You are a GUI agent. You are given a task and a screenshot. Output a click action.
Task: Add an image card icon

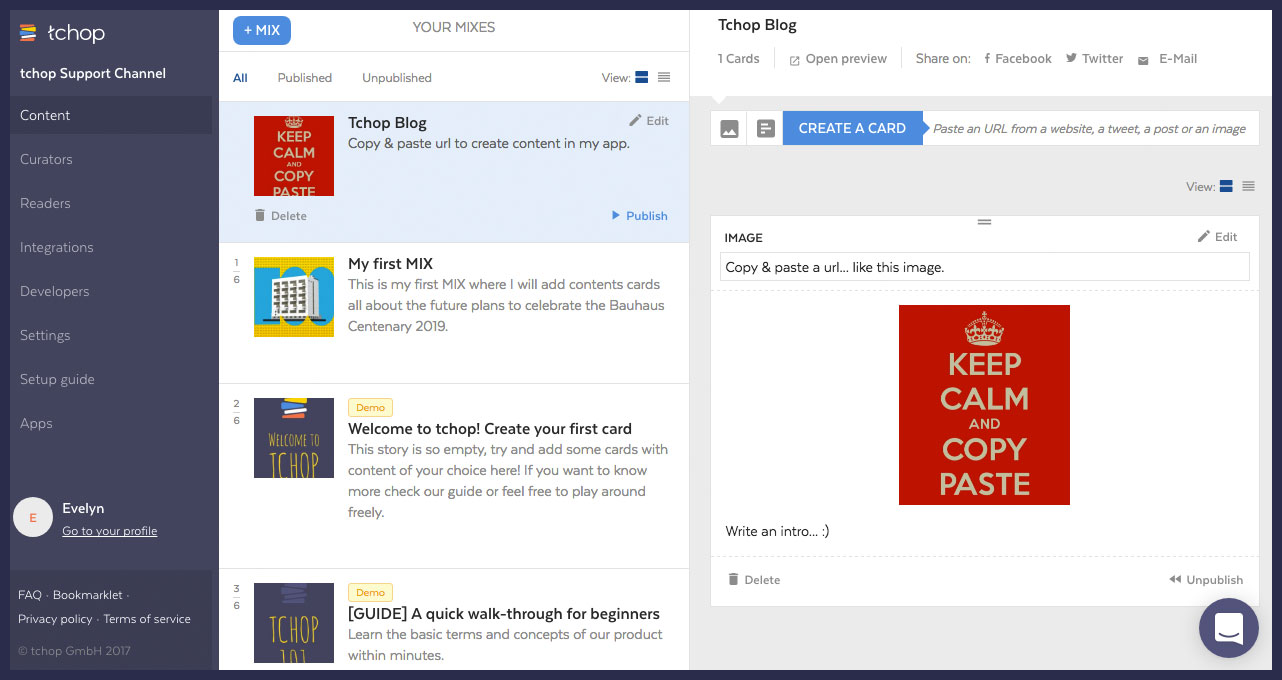[729, 128]
